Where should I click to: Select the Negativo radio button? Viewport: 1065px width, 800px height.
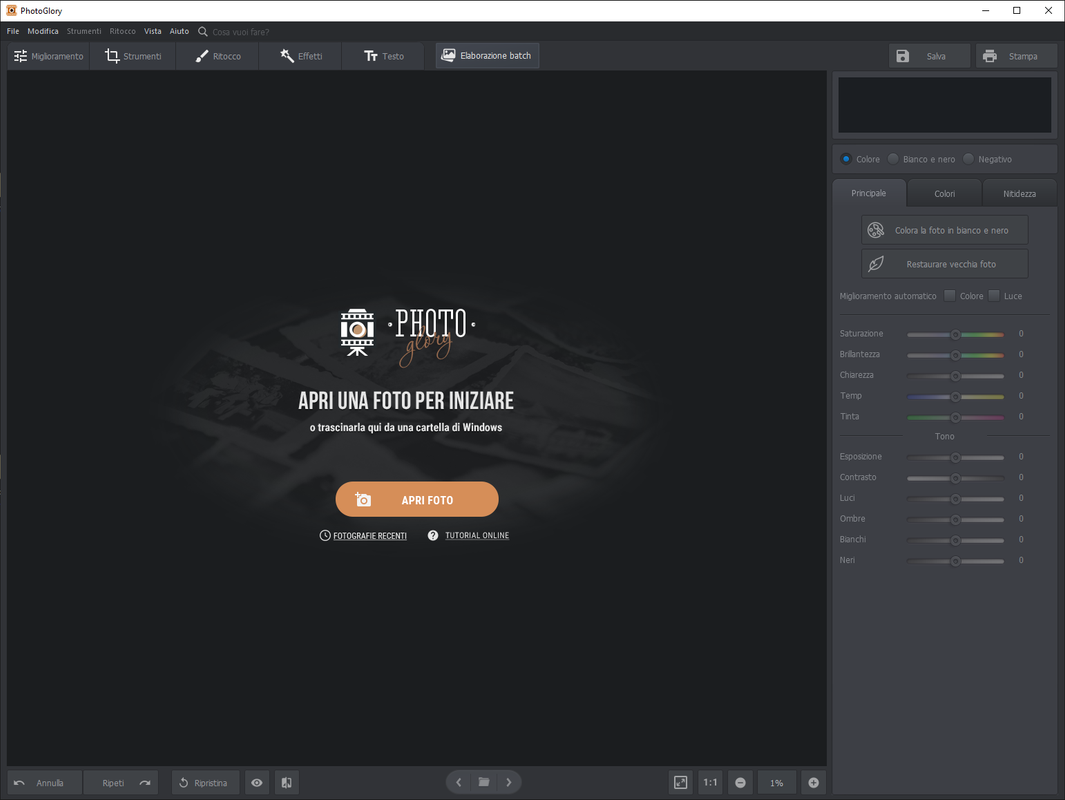(969, 159)
